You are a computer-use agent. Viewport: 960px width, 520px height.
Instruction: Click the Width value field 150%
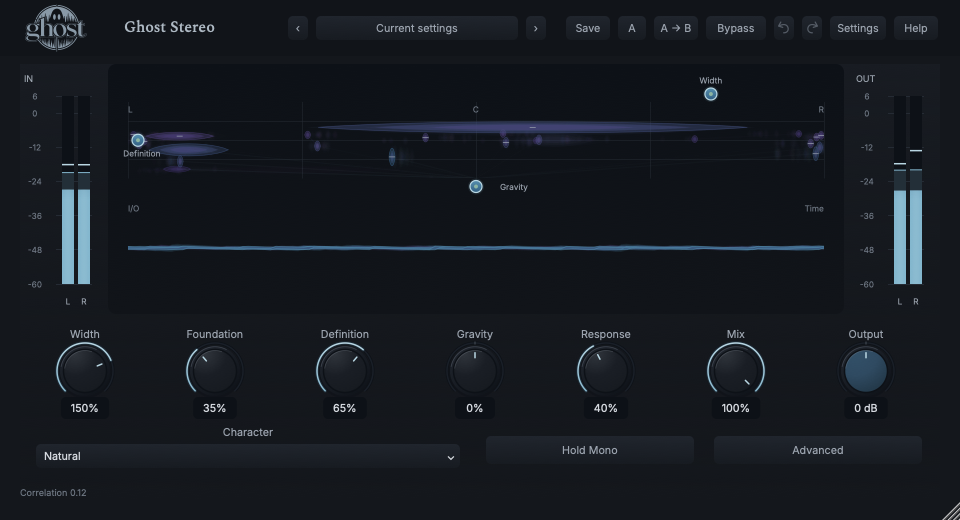(84, 408)
